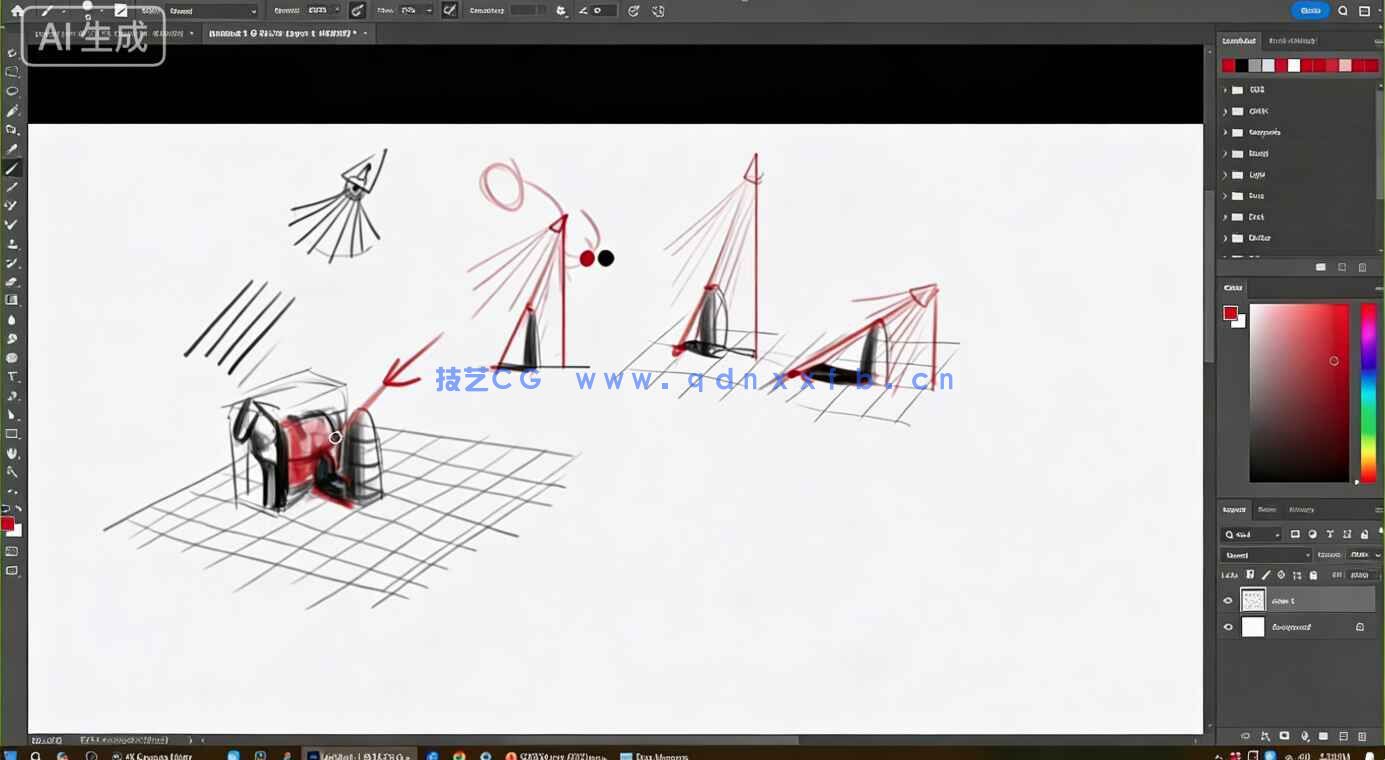Toggle visibility of Layer 1
Viewport: 1385px width, 760px height.
[1228, 600]
